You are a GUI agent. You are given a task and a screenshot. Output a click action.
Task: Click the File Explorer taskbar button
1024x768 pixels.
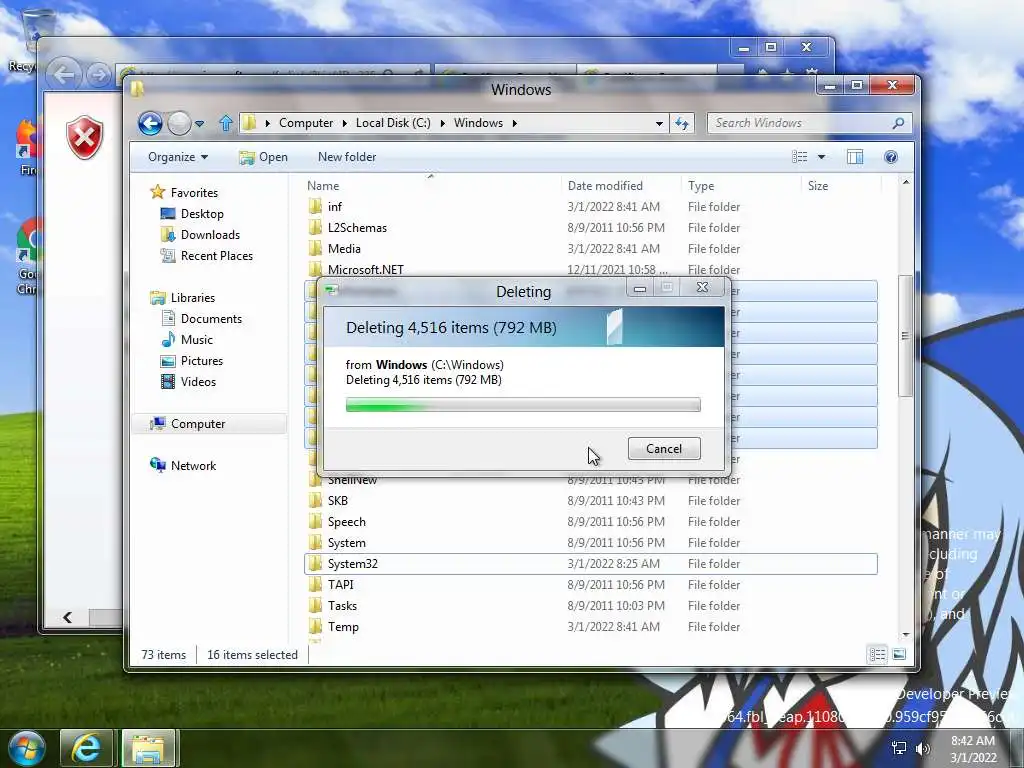[148, 748]
